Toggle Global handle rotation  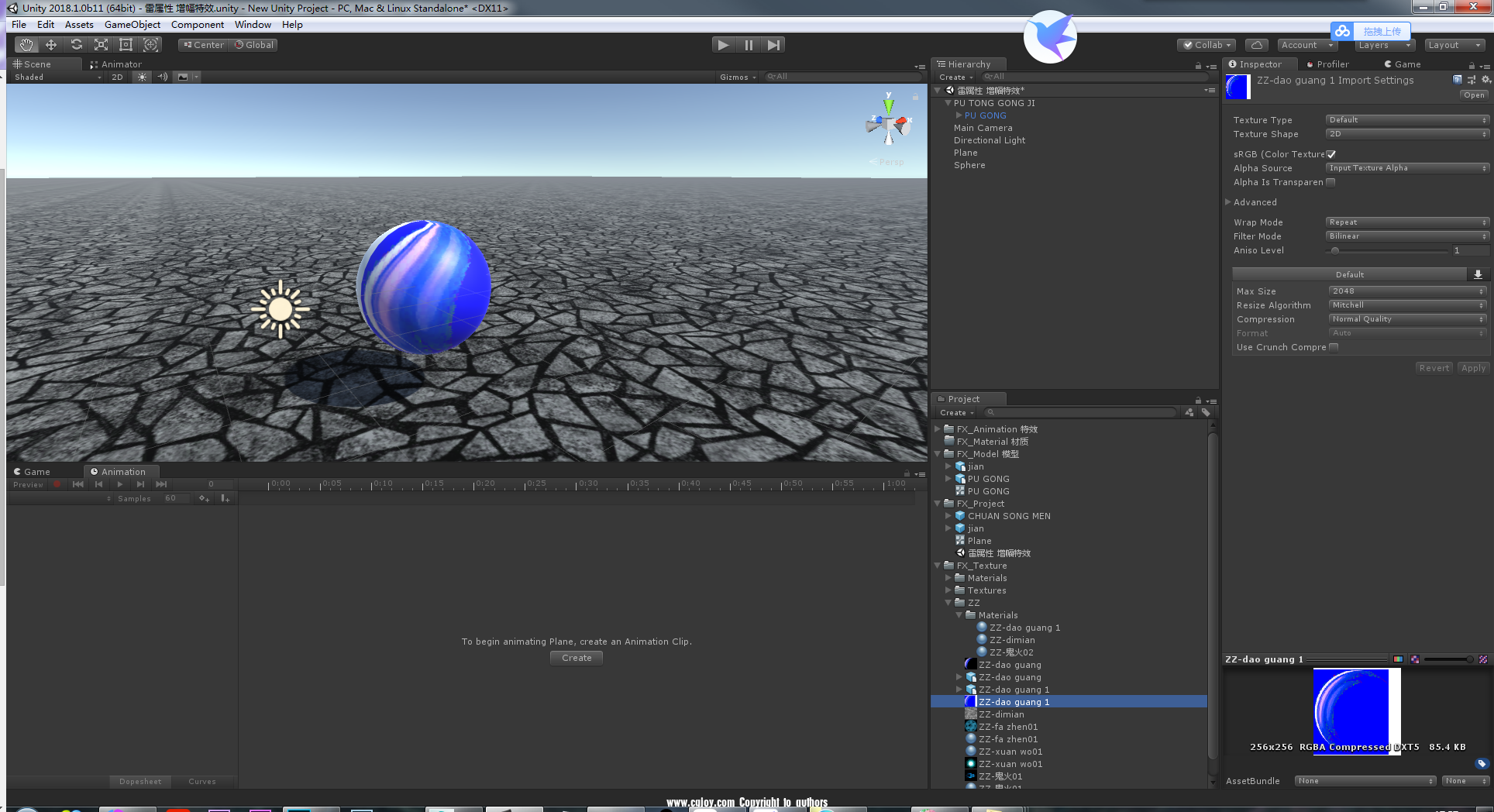[x=254, y=45]
